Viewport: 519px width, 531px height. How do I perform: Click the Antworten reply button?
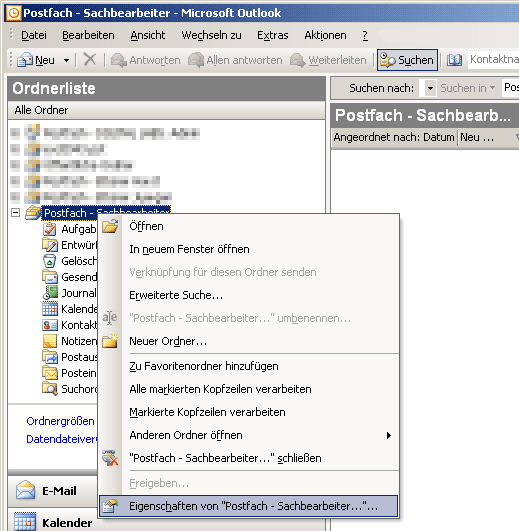tap(146, 60)
